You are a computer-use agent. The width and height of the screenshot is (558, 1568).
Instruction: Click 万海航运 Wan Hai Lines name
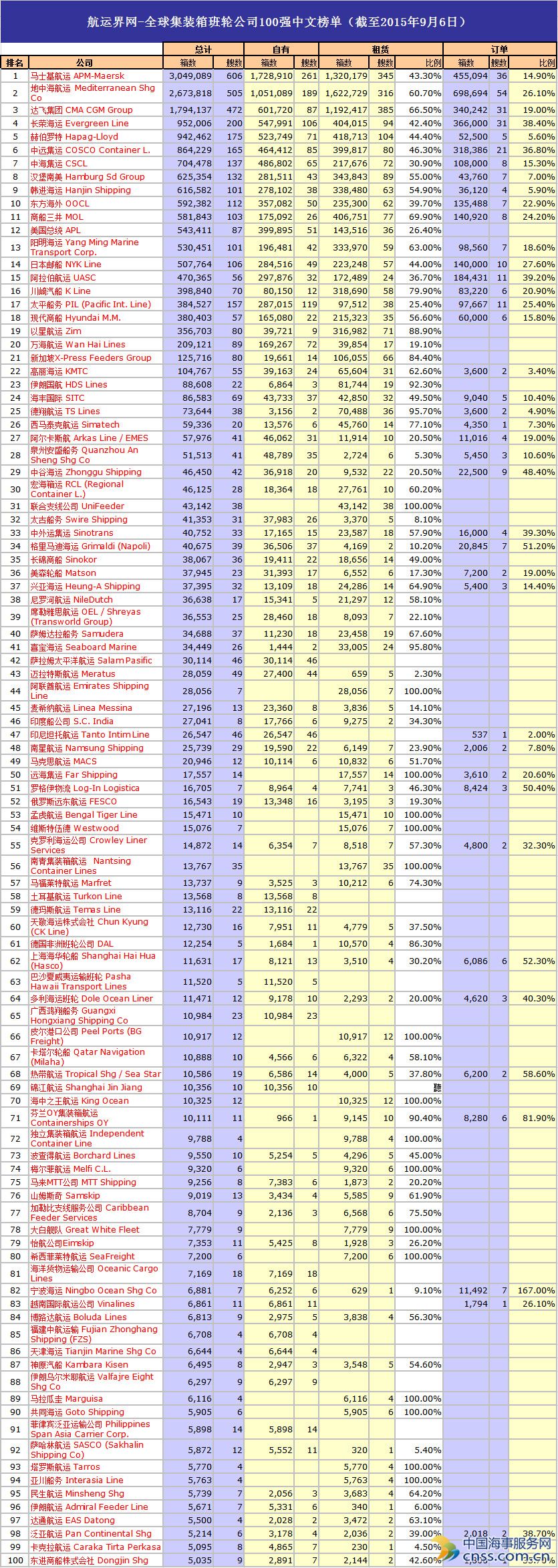click(x=78, y=345)
